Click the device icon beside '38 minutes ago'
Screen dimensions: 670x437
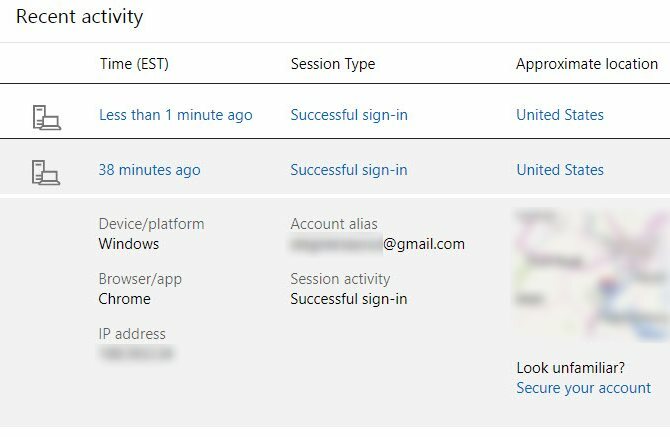point(46,173)
